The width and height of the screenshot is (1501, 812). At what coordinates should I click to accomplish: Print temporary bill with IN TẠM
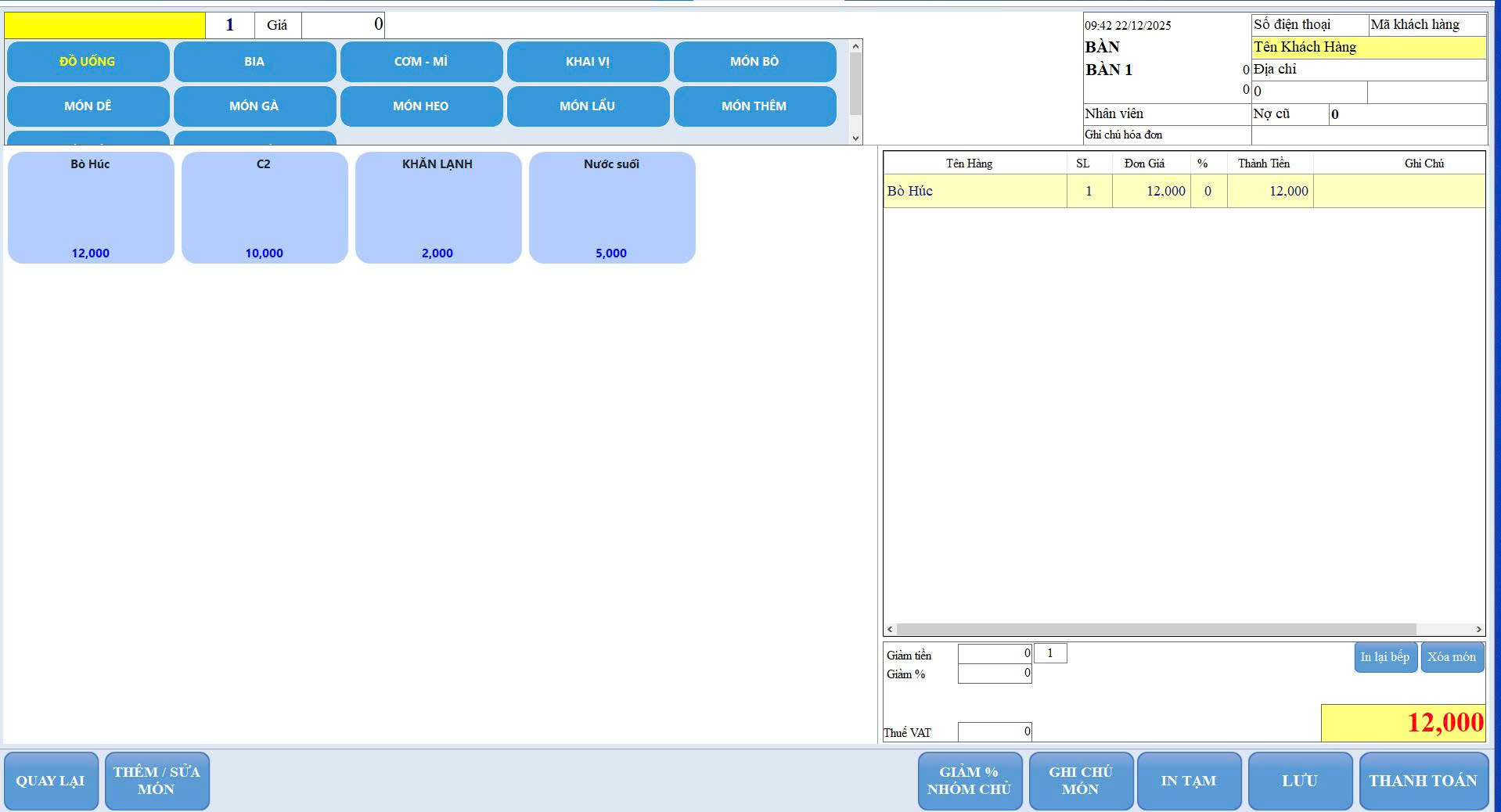pyautogui.click(x=1188, y=781)
